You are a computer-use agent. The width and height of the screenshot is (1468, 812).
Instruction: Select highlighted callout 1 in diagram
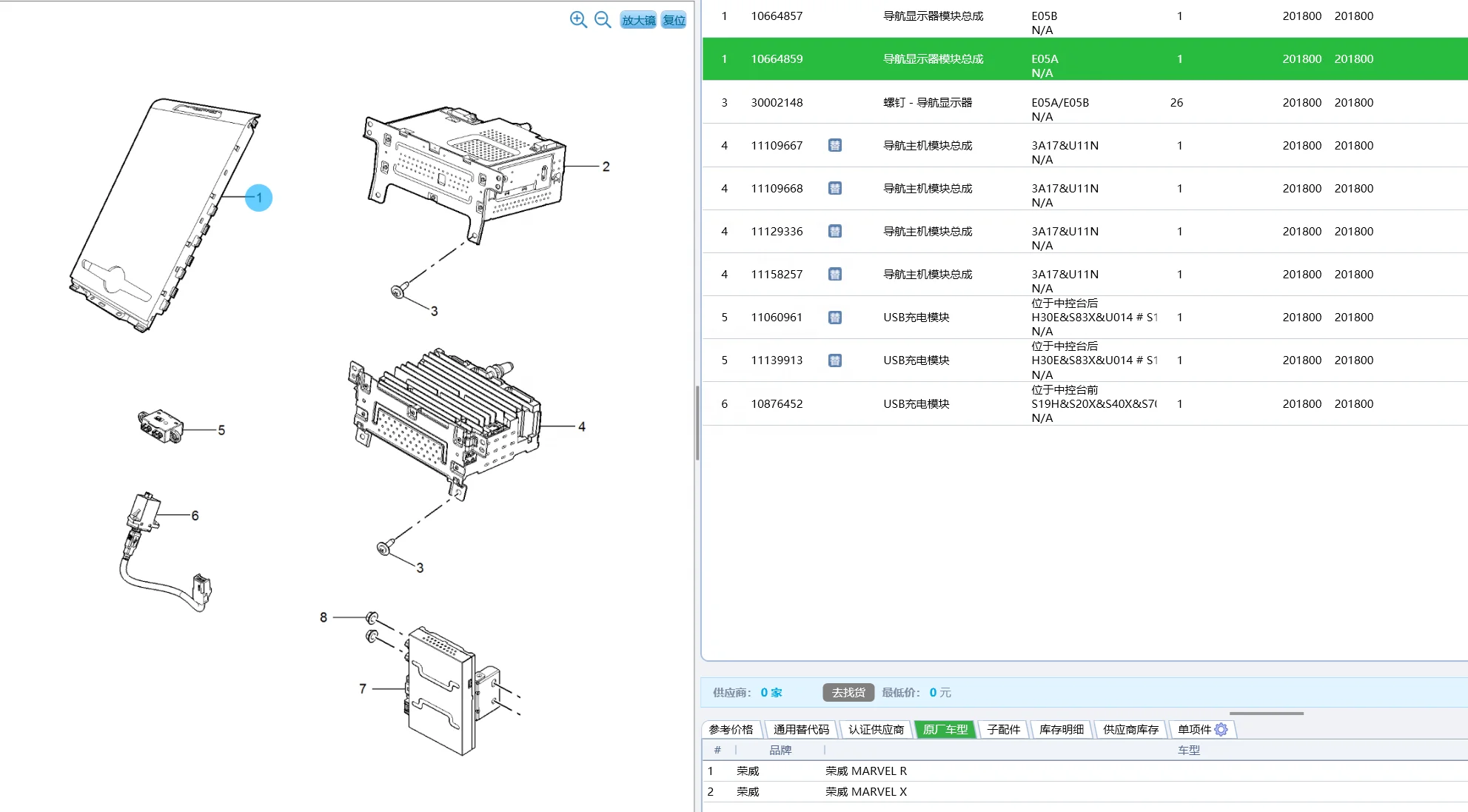259,198
